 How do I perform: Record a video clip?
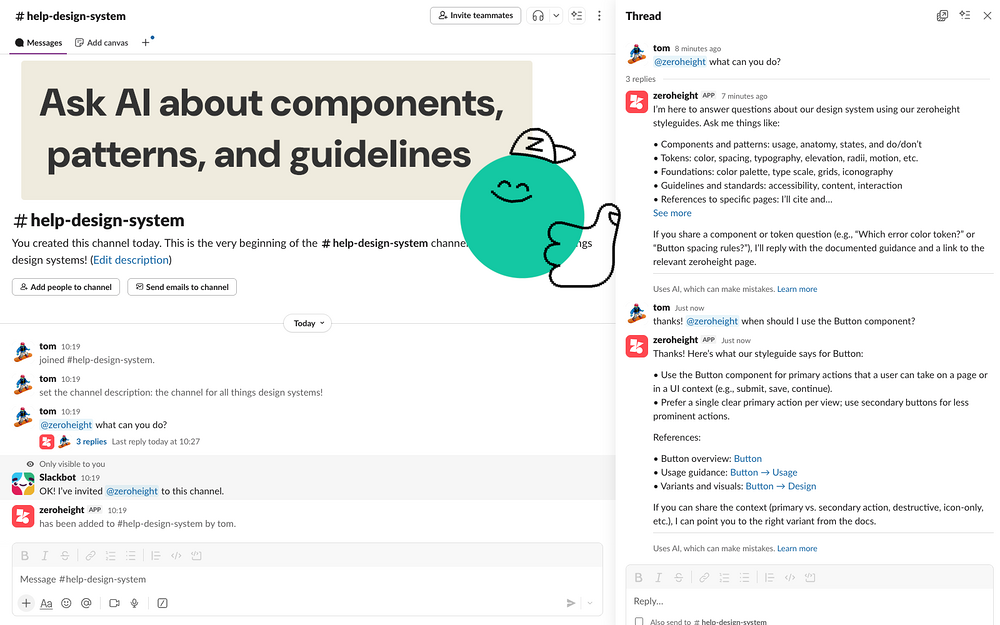coord(114,603)
